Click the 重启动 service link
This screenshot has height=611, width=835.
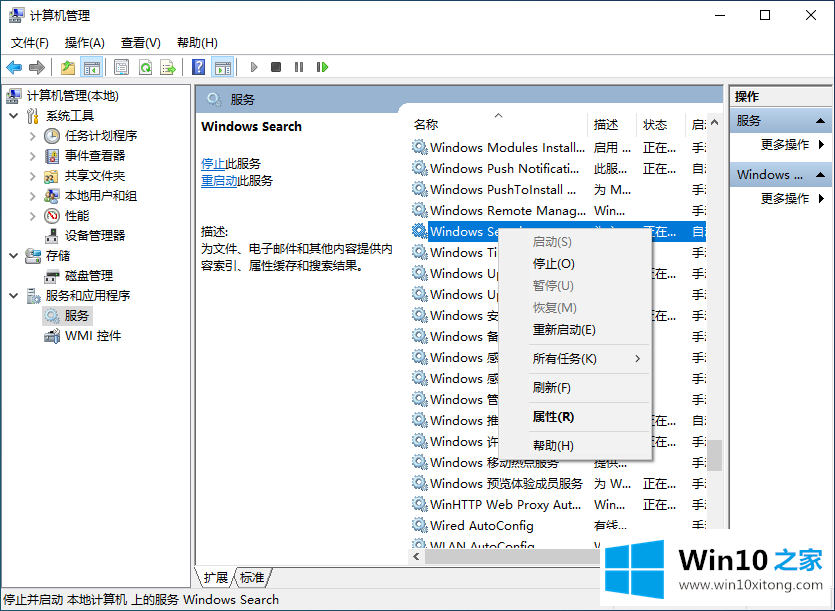[219, 181]
